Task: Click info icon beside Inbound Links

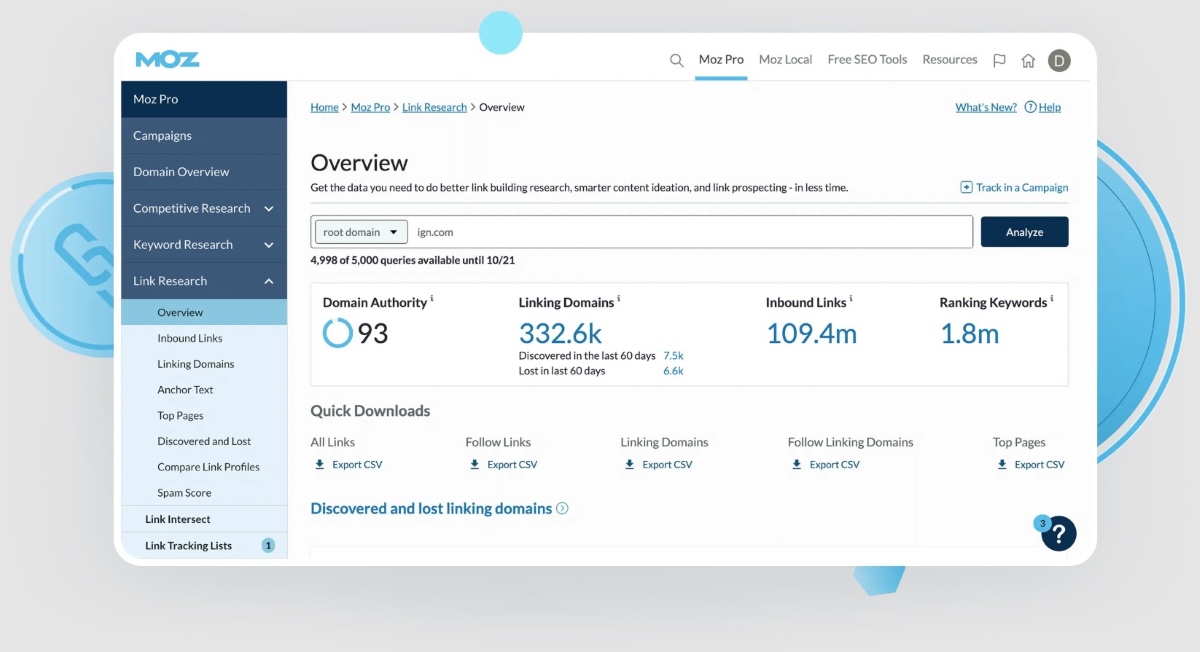Action: (851, 298)
